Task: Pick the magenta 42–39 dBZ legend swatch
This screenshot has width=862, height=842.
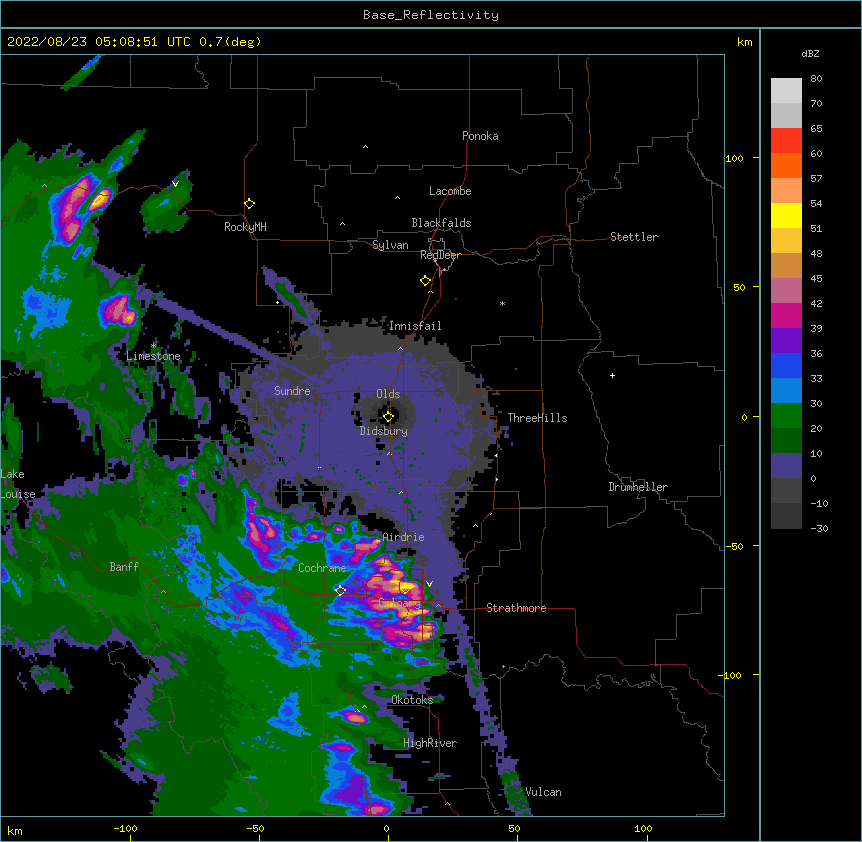Action: click(786, 315)
